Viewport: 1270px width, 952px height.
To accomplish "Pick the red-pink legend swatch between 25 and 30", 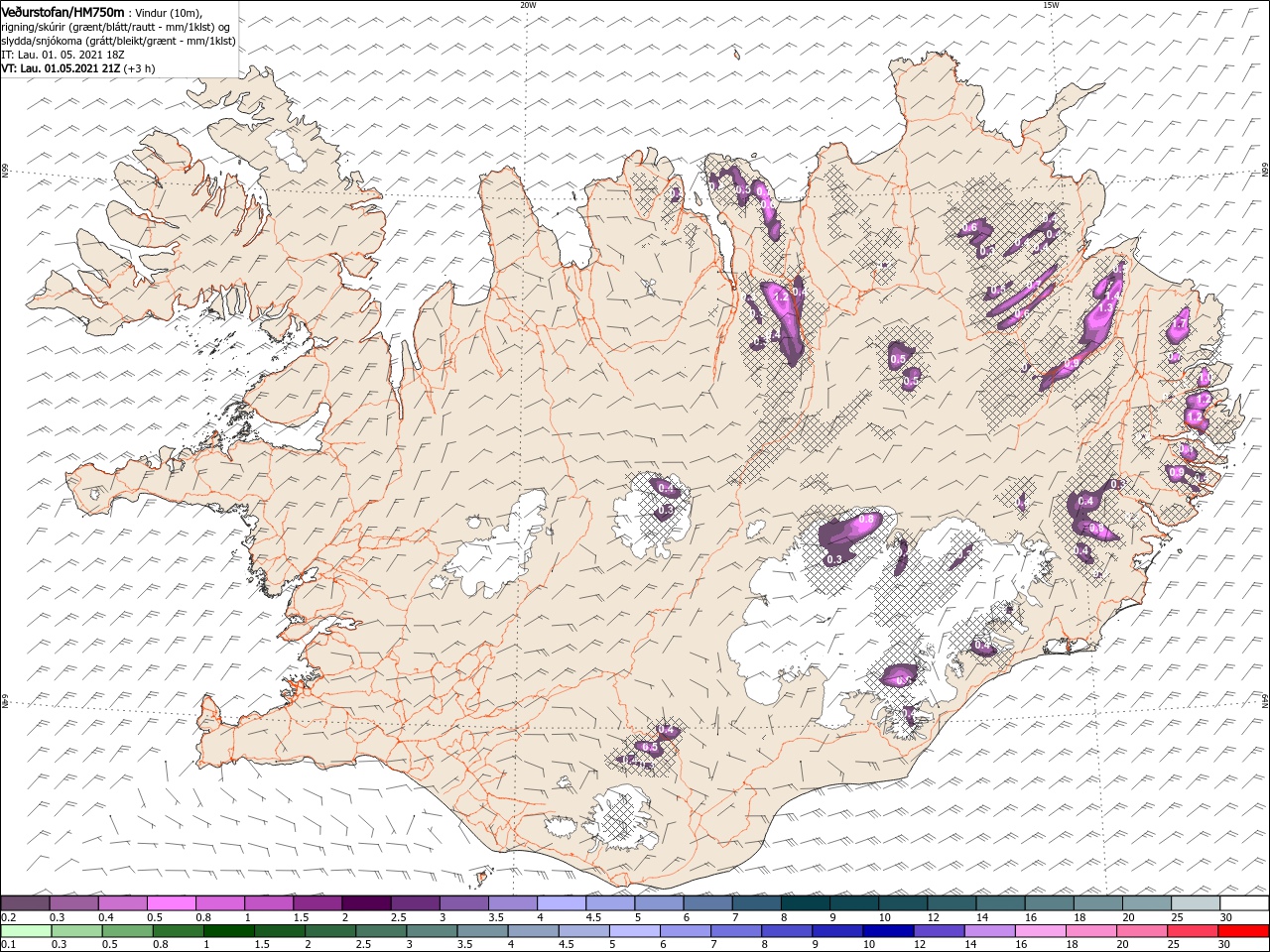I will pos(1193,931).
